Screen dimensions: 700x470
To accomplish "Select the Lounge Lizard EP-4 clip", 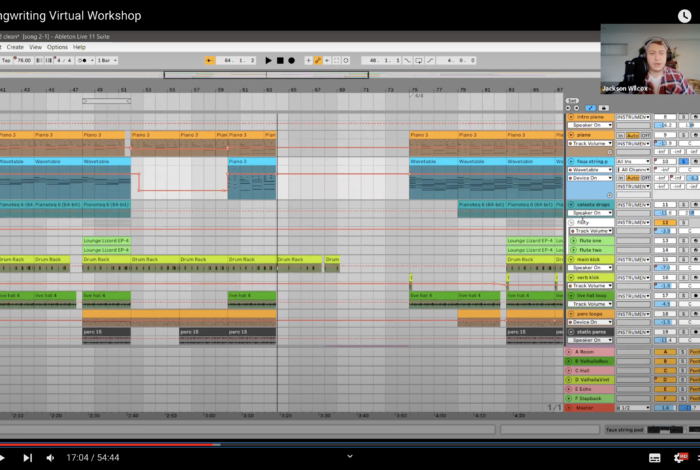I will click(x=106, y=241).
